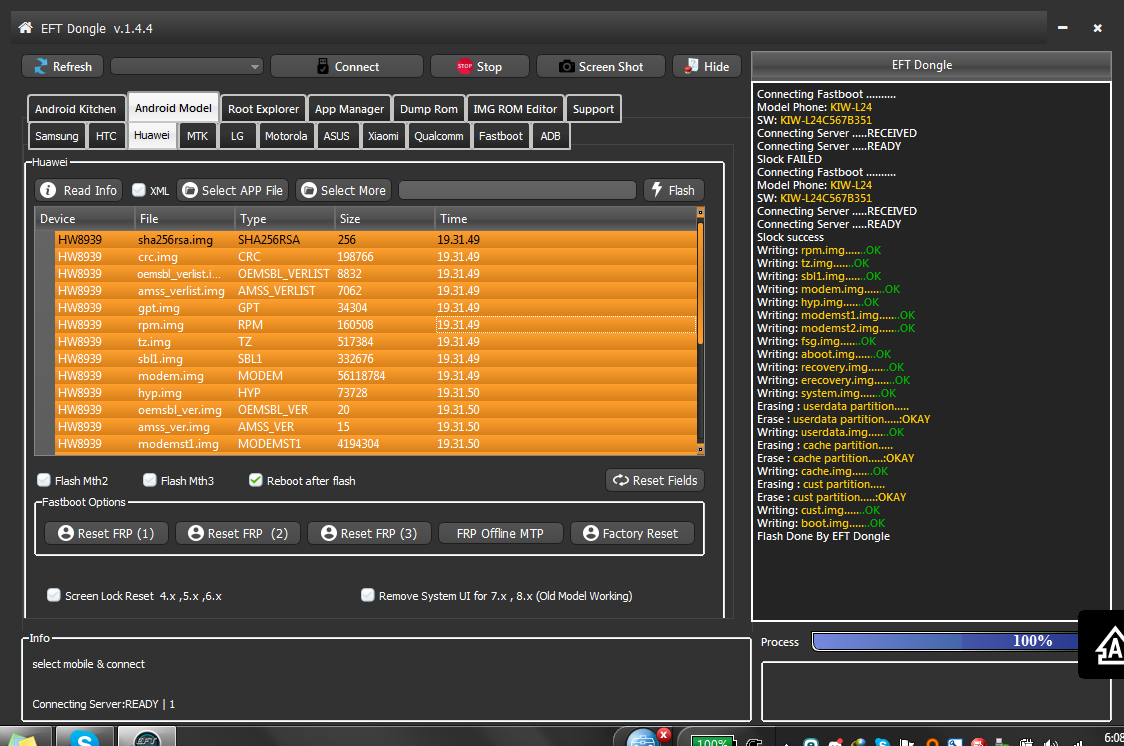Select the Xiaomi brand tab
The width and height of the screenshot is (1124, 746).
click(x=383, y=136)
